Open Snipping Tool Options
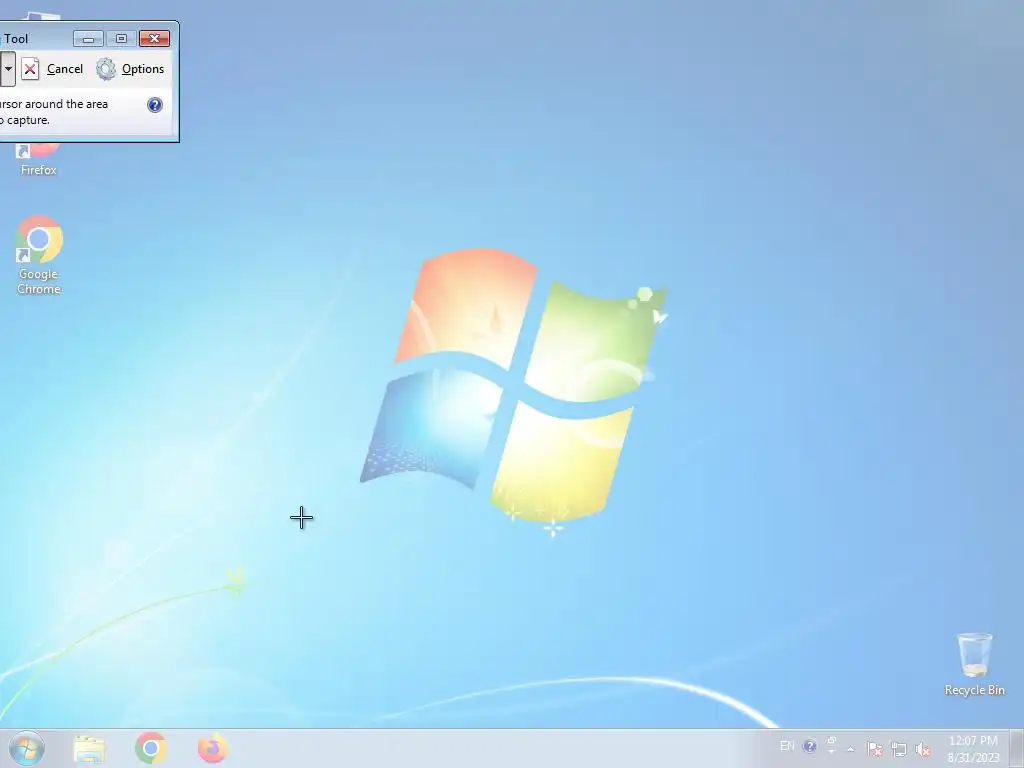Image resolution: width=1024 pixels, height=768 pixels. pos(130,69)
